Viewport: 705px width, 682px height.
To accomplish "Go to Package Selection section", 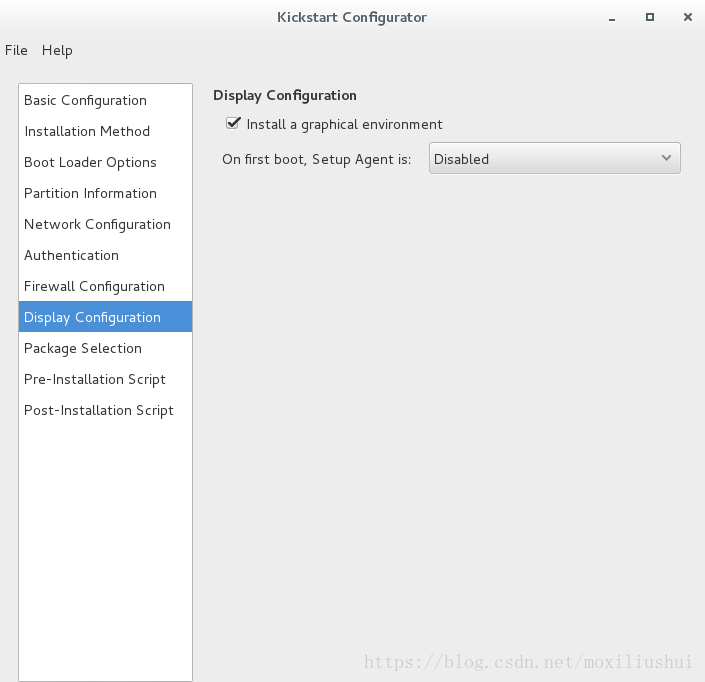I will tap(105, 348).
